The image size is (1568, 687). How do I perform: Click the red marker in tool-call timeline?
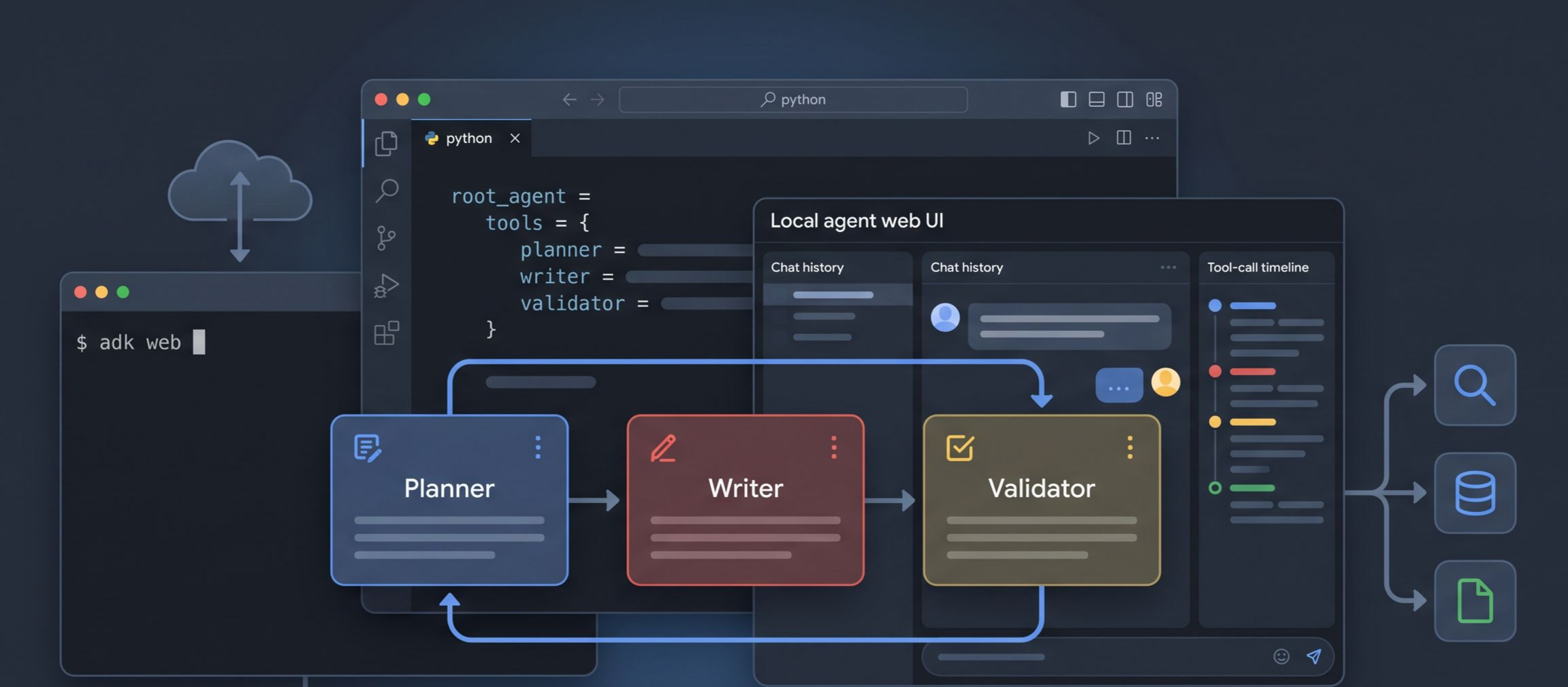[1215, 371]
